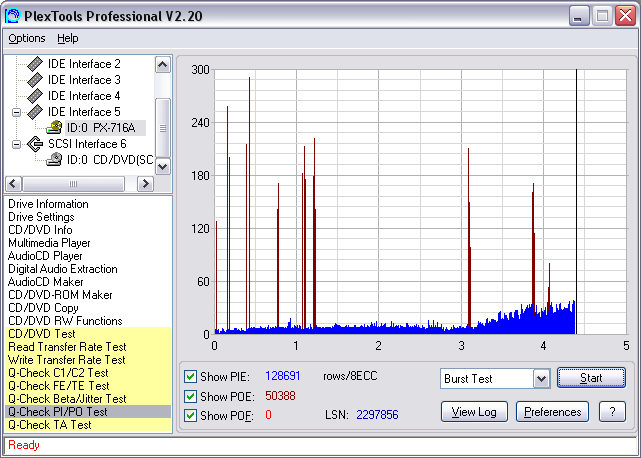Select Q-Check FE/TE Test
The image size is (641, 458).
[88, 386]
